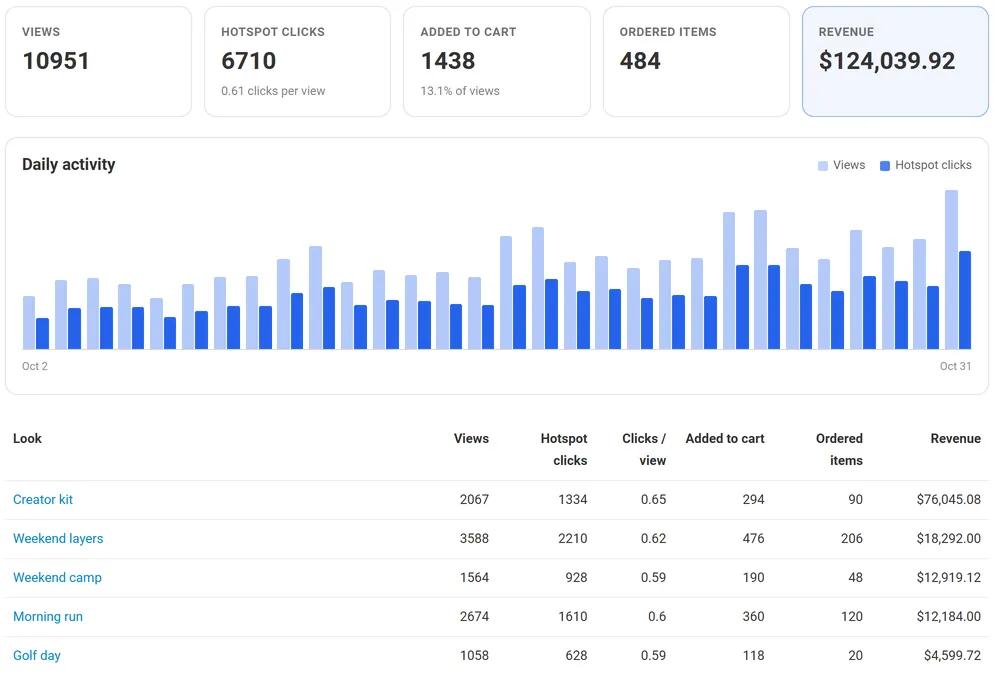Click Creator kit ordered items 90
Image resolution: width=995 pixels, height=680 pixels.
[855, 499]
